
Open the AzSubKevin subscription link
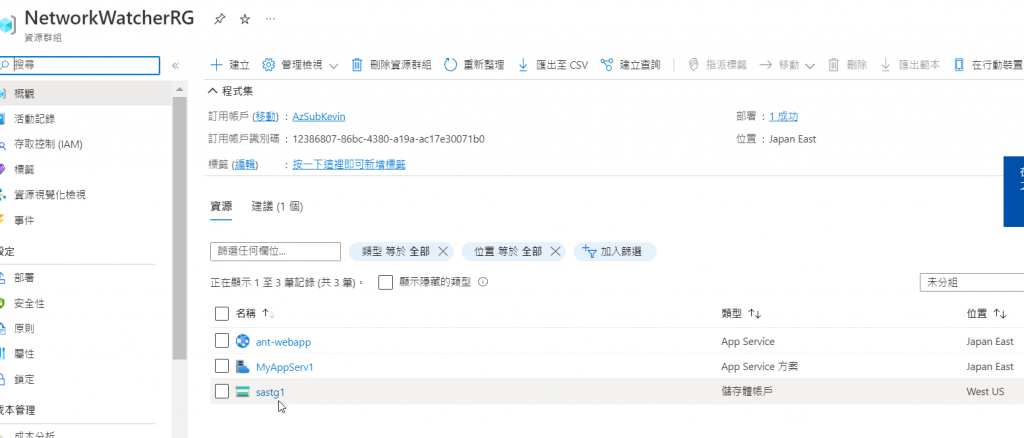click(x=319, y=116)
